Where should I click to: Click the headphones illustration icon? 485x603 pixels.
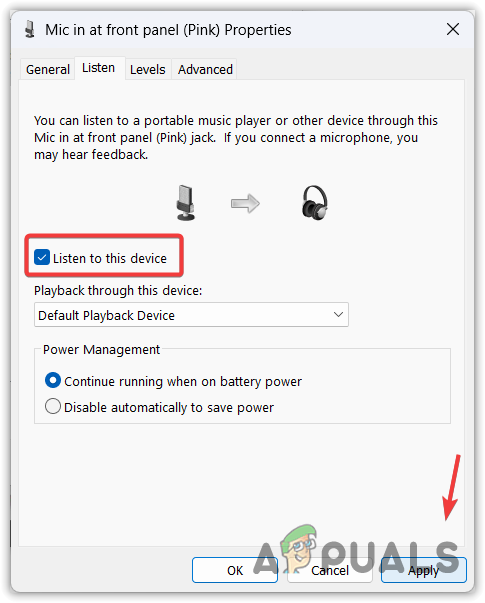pos(315,203)
